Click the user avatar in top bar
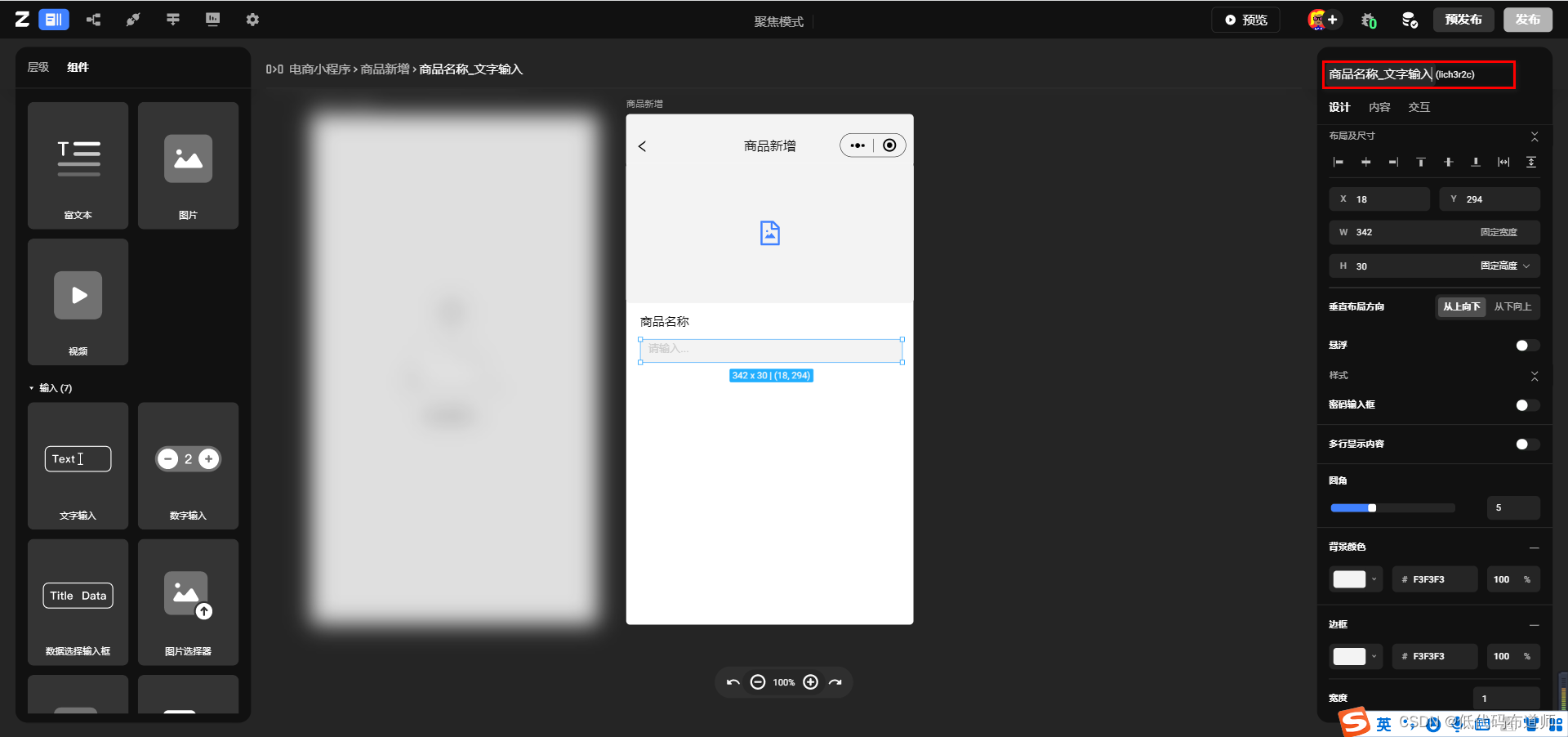This screenshot has width=1568, height=737. point(1316,20)
